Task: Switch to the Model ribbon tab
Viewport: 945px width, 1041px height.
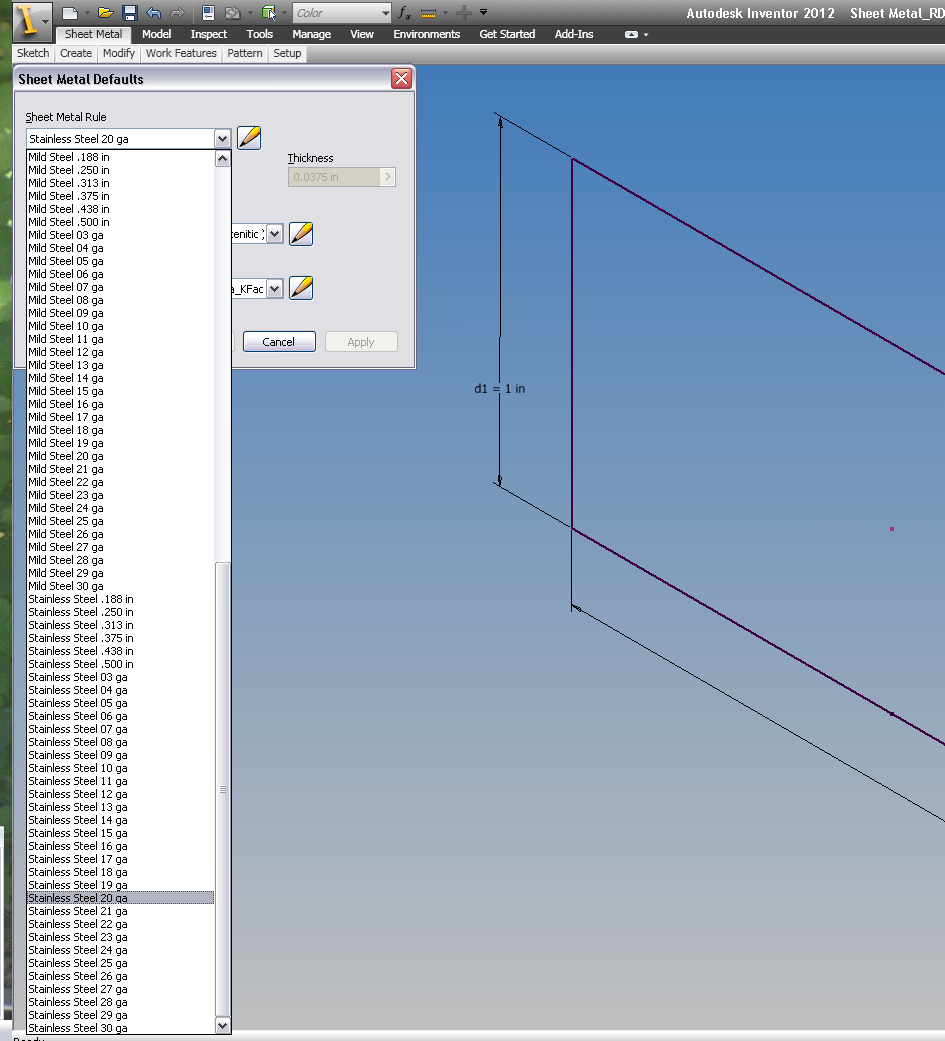Action: pyautogui.click(x=156, y=33)
